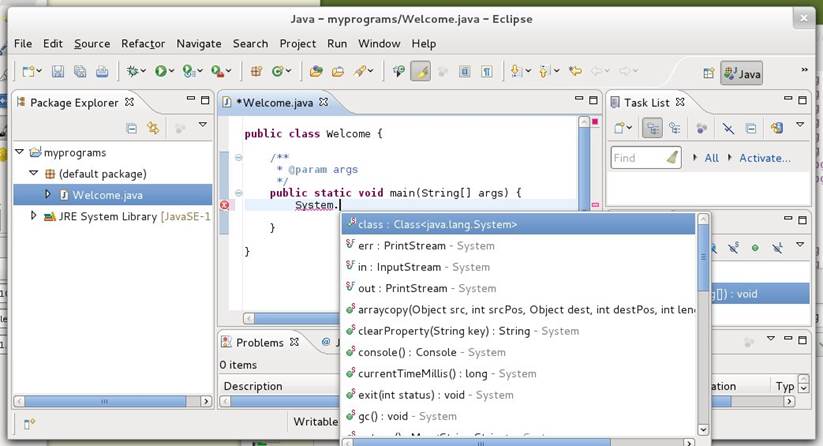The image size is (823, 446).
Task: Go to Next Annotation toolbar icon
Action: pos(516,71)
